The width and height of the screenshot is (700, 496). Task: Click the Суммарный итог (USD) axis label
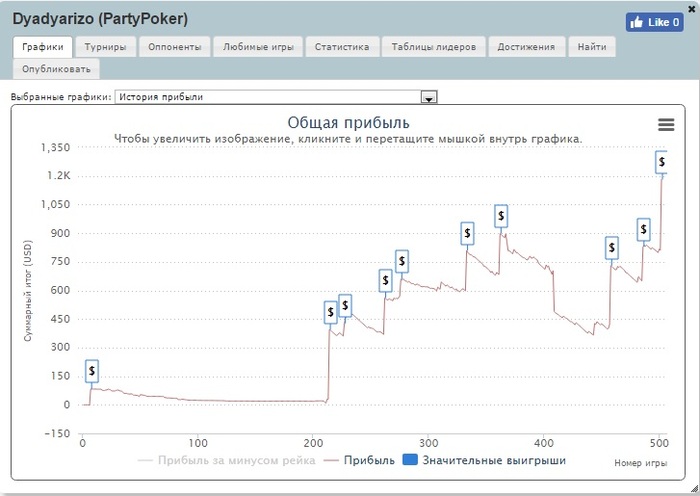[28, 291]
